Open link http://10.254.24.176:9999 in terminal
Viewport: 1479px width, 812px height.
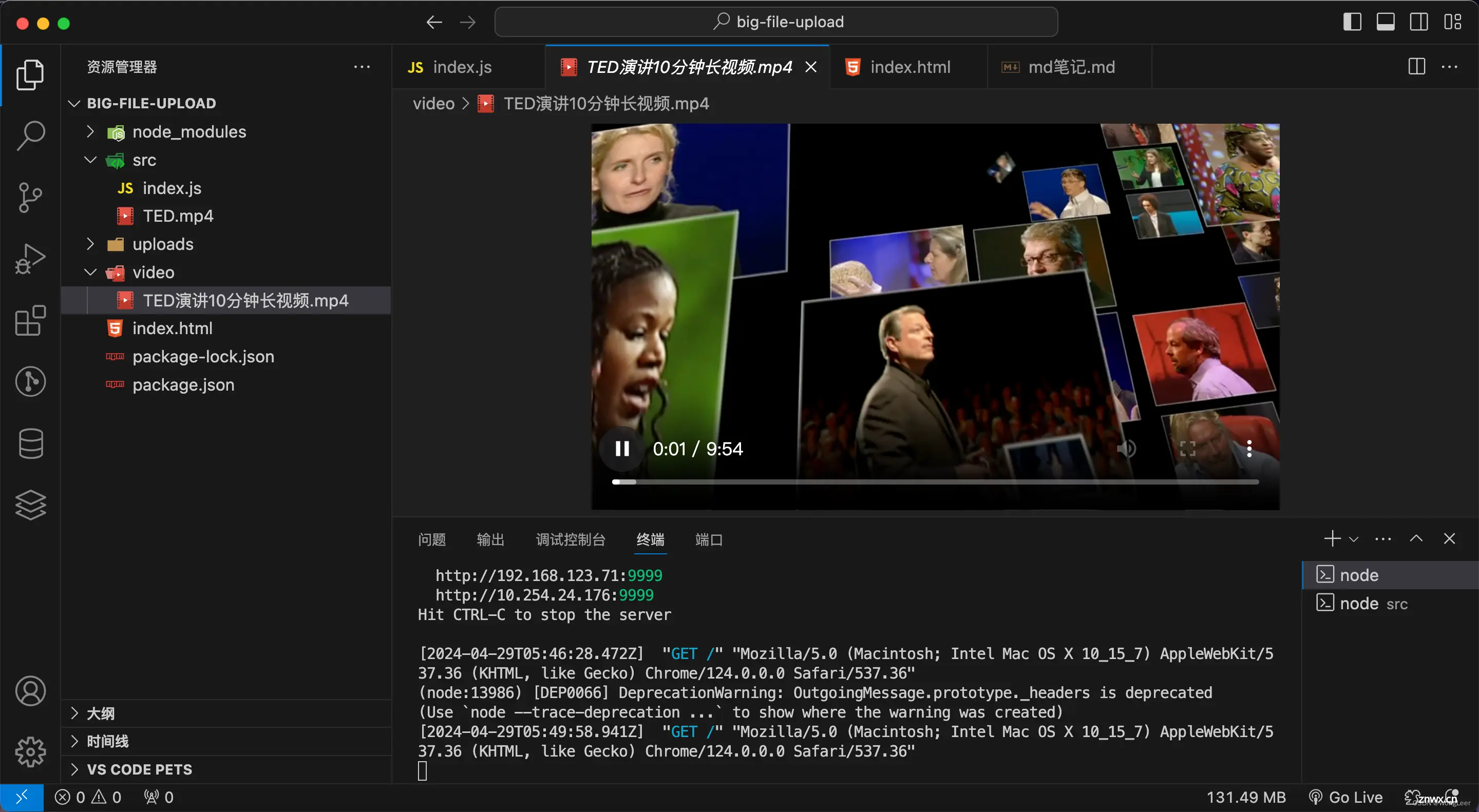pos(544,595)
